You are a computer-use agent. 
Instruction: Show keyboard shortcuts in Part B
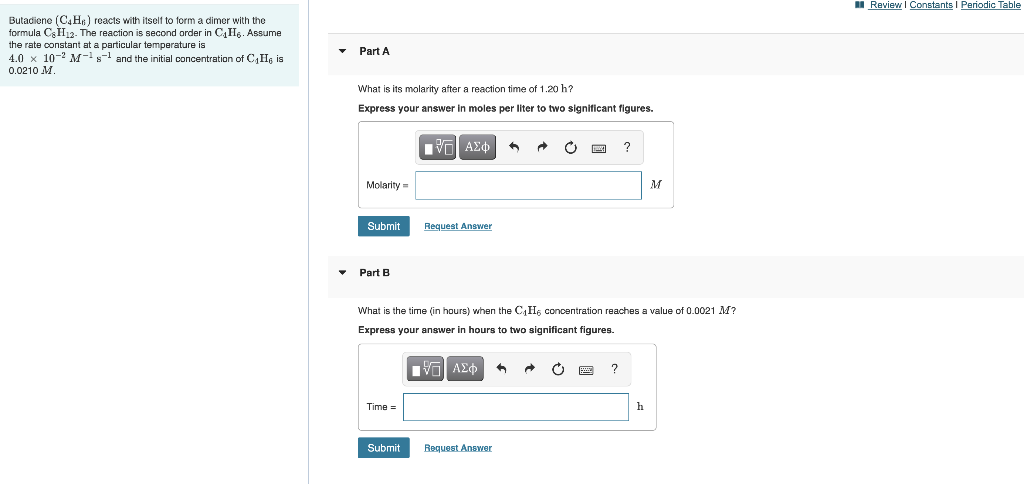point(586,370)
